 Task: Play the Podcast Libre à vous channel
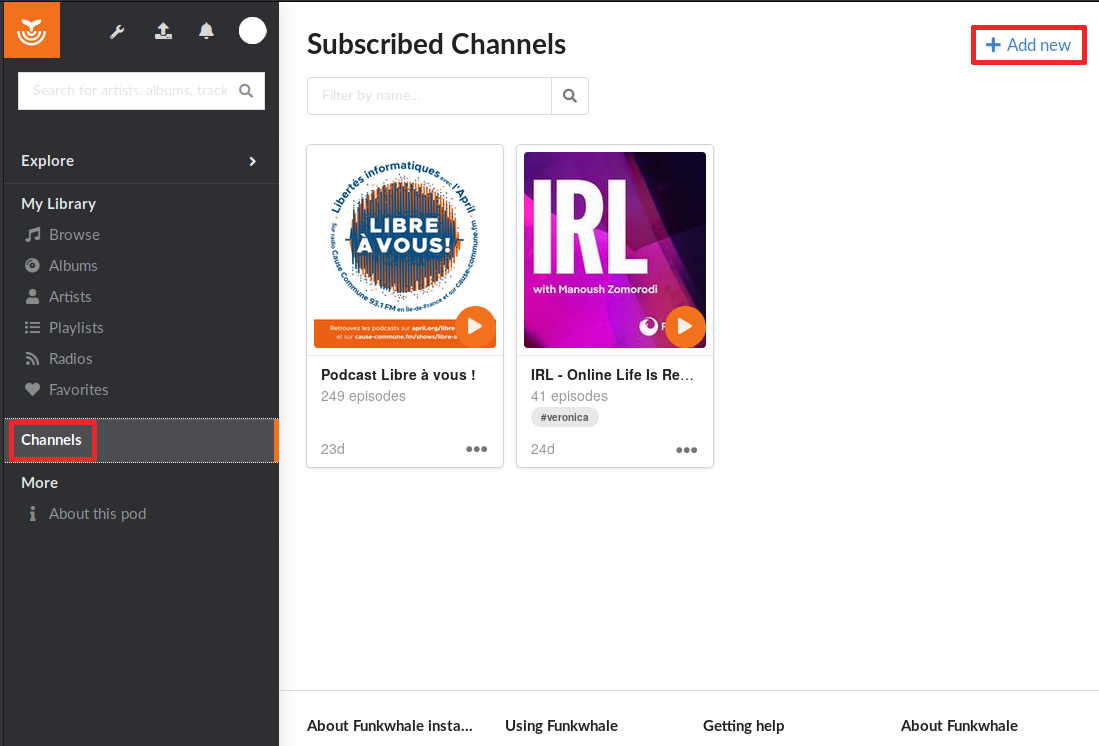coord(475,327)
